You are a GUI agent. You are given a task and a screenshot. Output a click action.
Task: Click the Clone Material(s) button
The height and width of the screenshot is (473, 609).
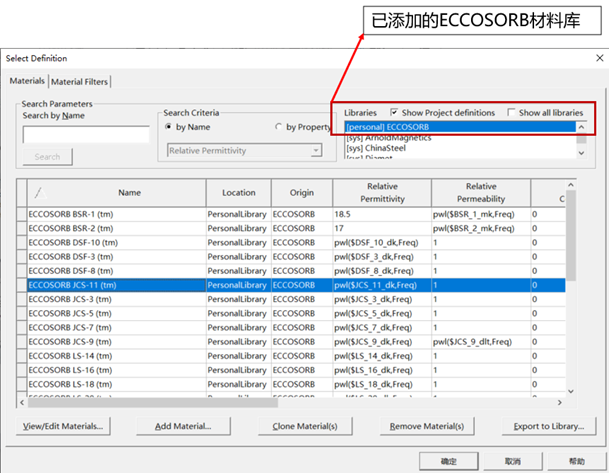(305, 426)
